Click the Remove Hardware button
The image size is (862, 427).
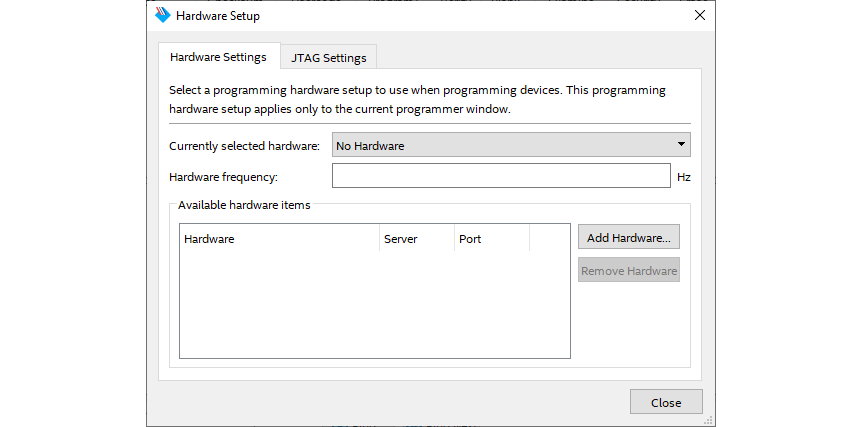click(x=628, y=270)
